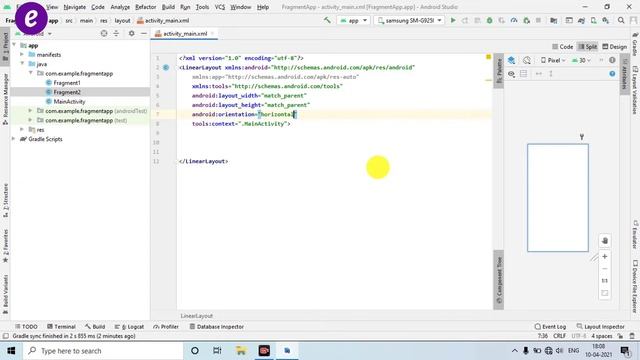Open the Event Log

550,327
